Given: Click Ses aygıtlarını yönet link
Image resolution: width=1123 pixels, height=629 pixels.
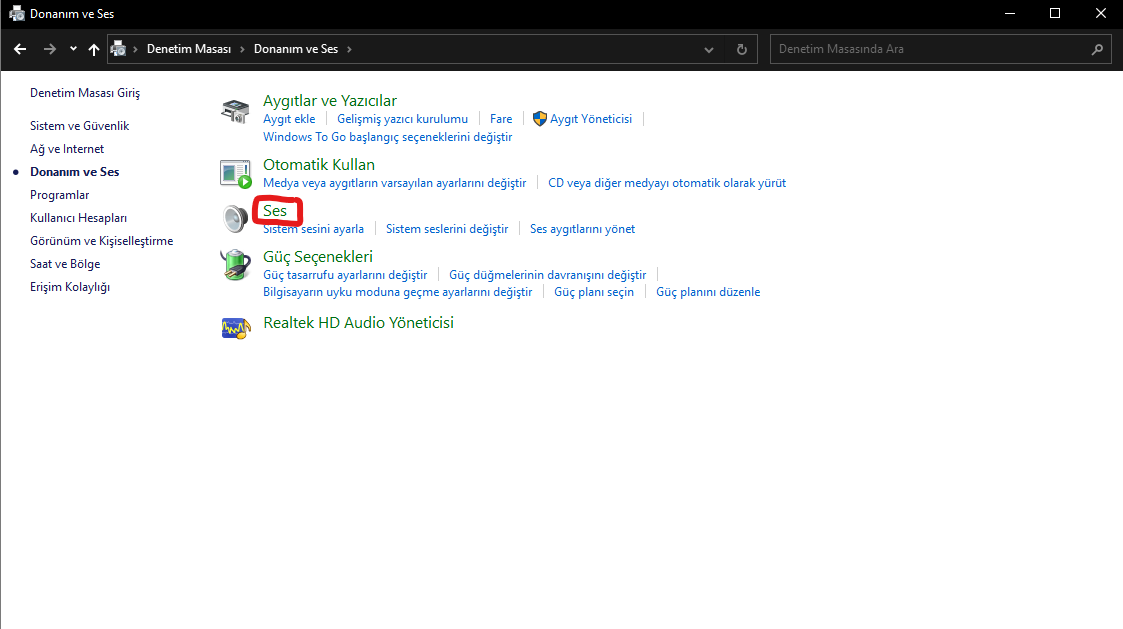Looking at the screenshot, I should tap(582, 229).
